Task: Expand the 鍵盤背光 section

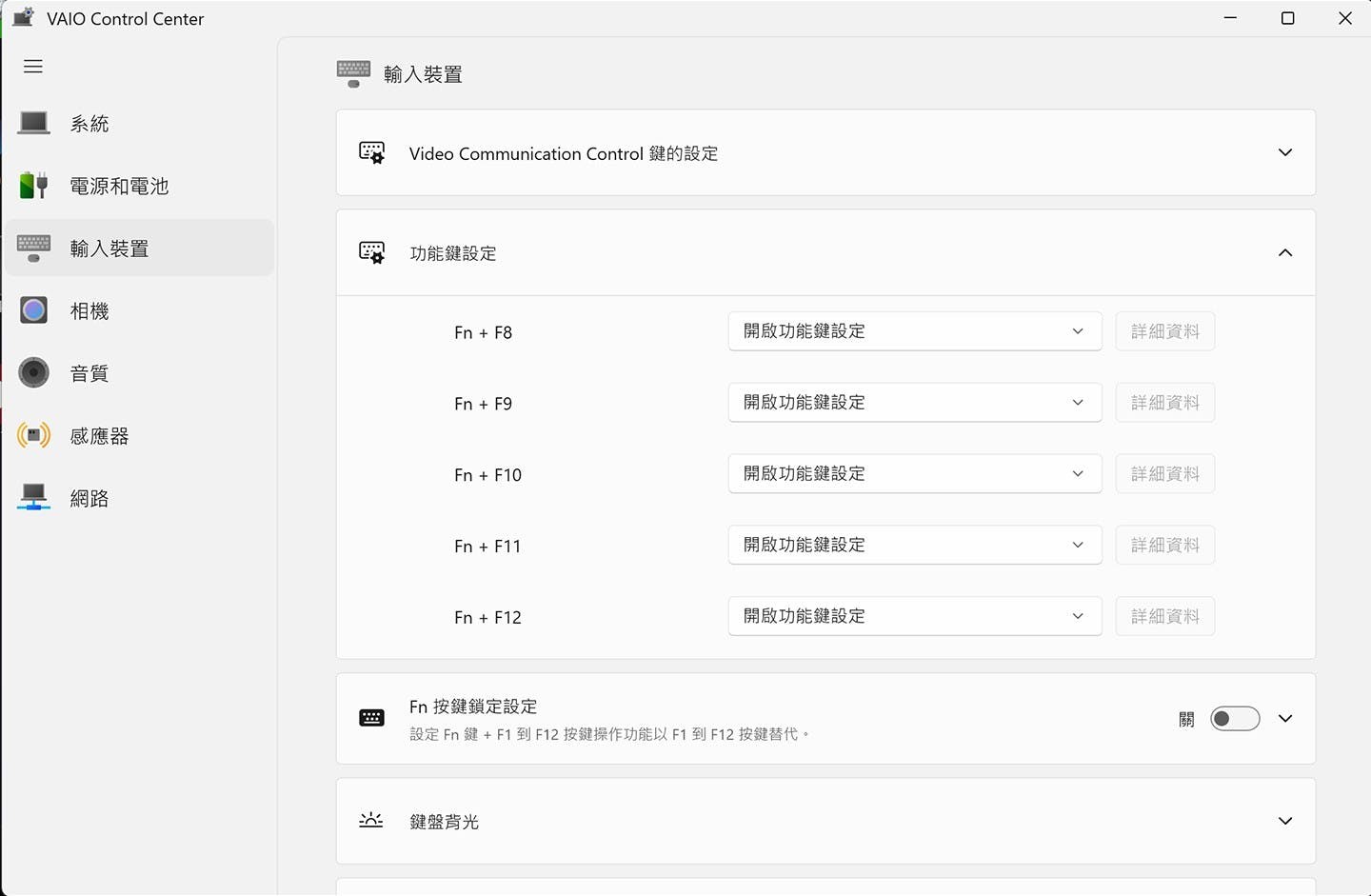Action: click(1284, 821)
